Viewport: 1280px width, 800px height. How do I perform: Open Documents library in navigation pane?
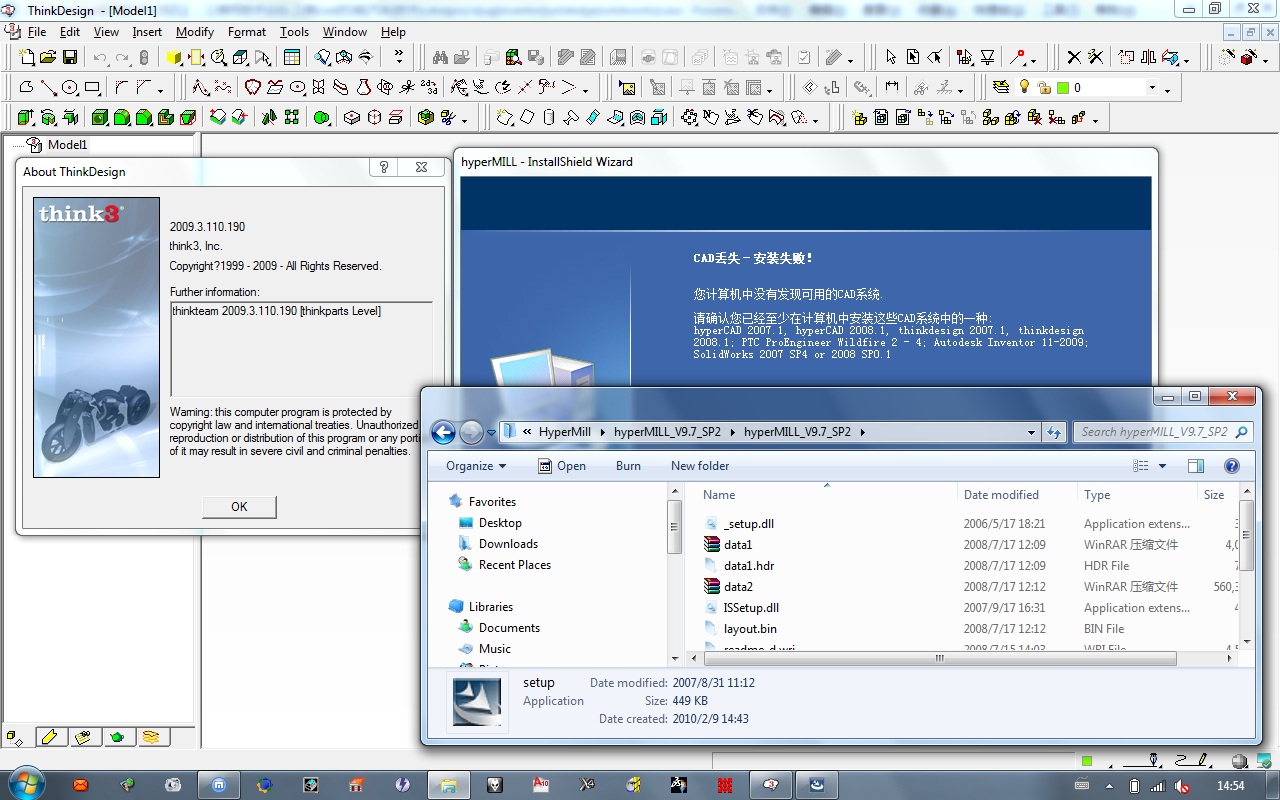[509, 628]
